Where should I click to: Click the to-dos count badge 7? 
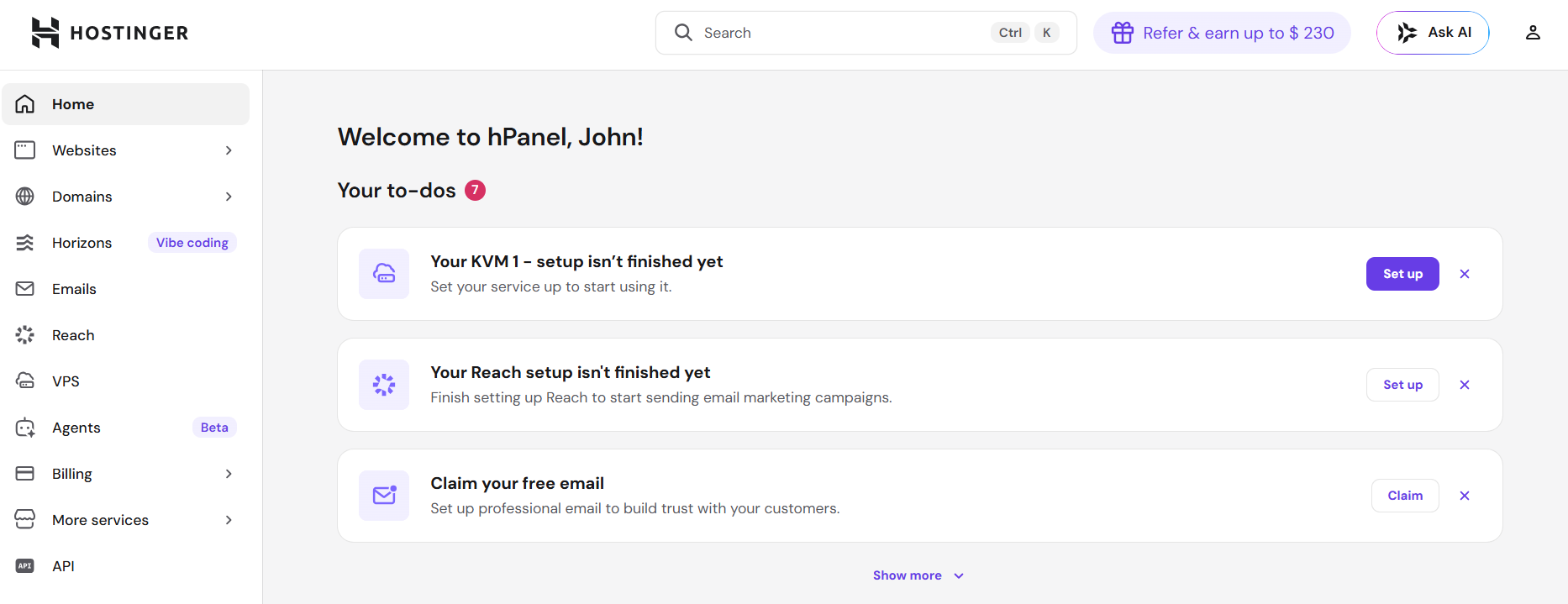pyautogui.click(x=475, y=191)
